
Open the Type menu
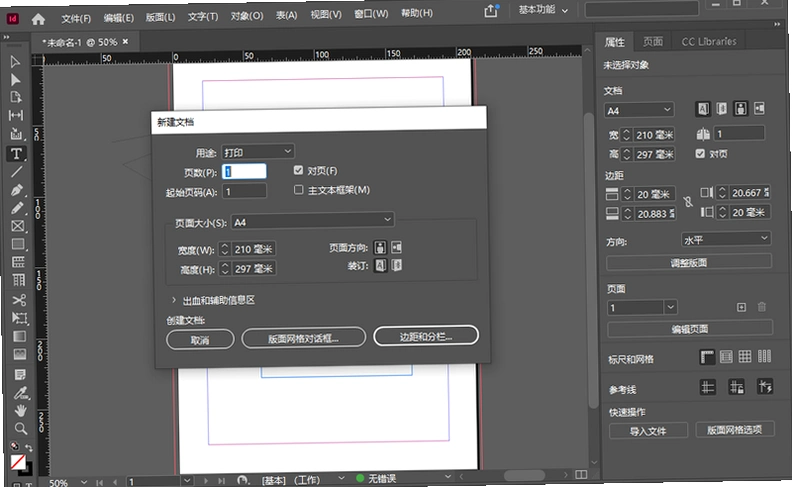pyautogui.click(x=203, y=17)
